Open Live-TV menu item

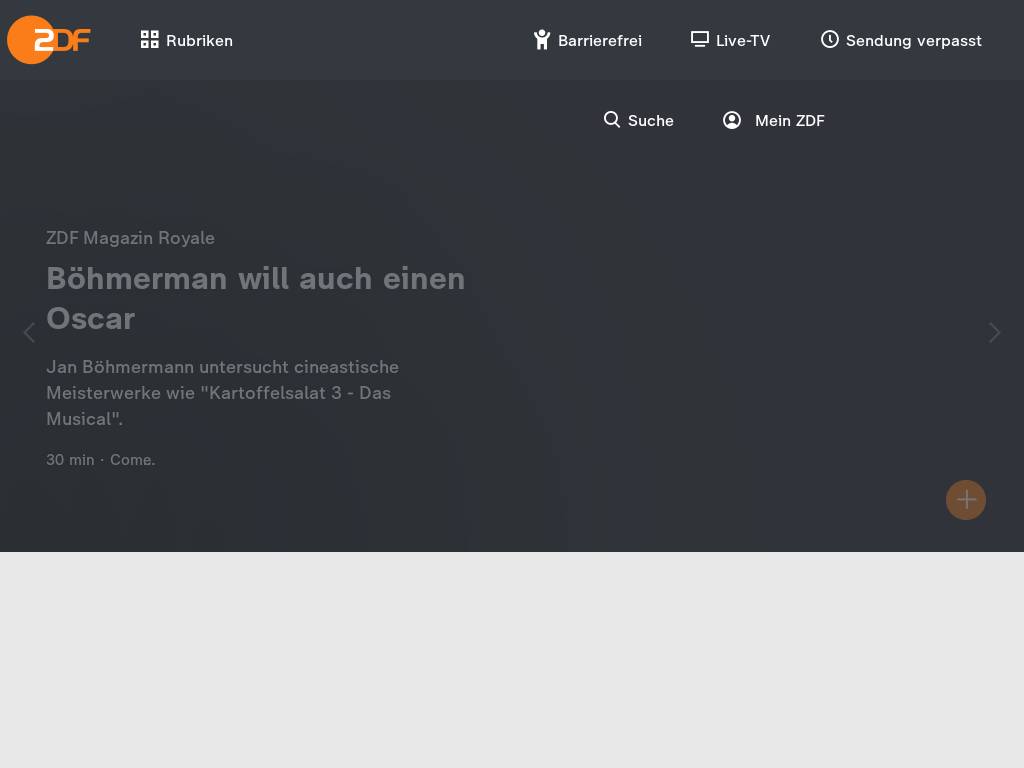(730, 40)
